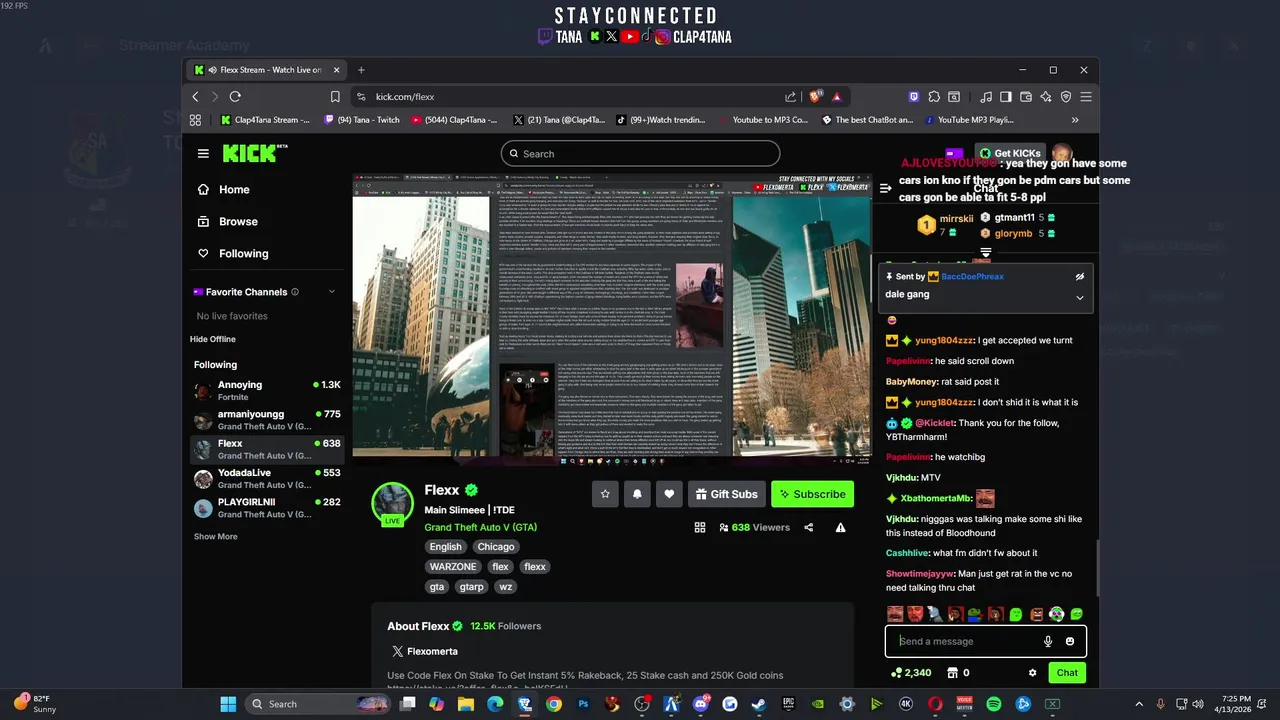Select the gtarp tag

pos(472,587)
